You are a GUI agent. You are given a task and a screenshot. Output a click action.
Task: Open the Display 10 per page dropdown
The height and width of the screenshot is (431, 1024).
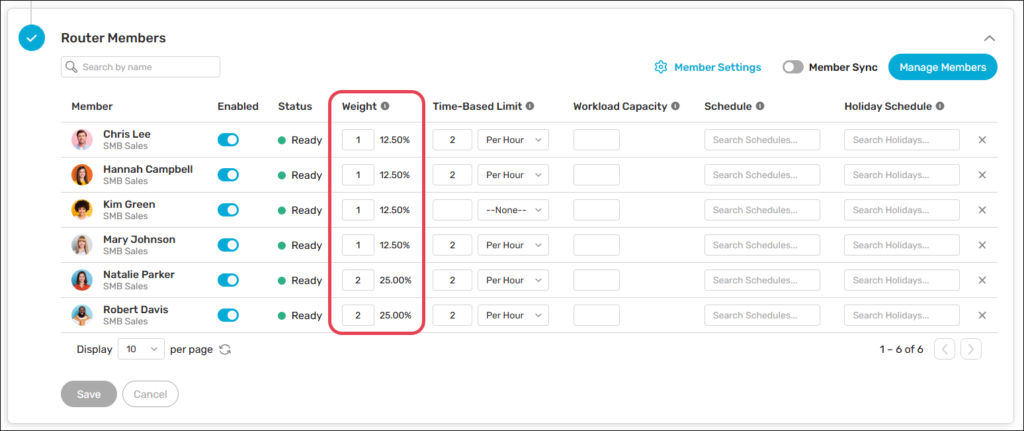tap(141, 349)
